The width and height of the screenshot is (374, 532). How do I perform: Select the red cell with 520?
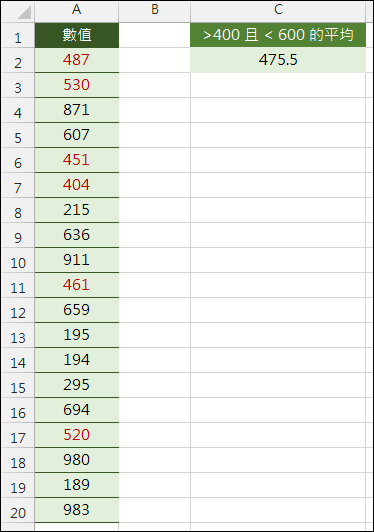click(77, 435)
